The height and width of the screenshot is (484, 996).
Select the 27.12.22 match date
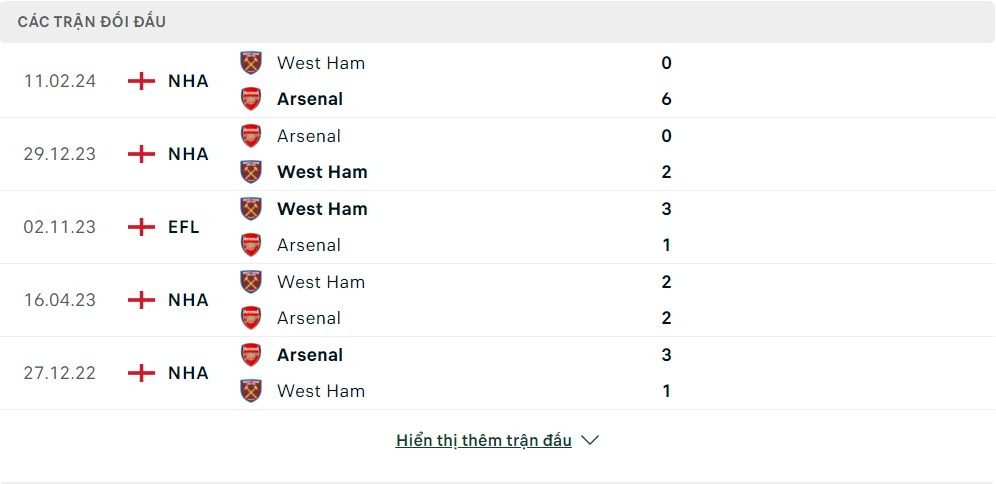60,373
